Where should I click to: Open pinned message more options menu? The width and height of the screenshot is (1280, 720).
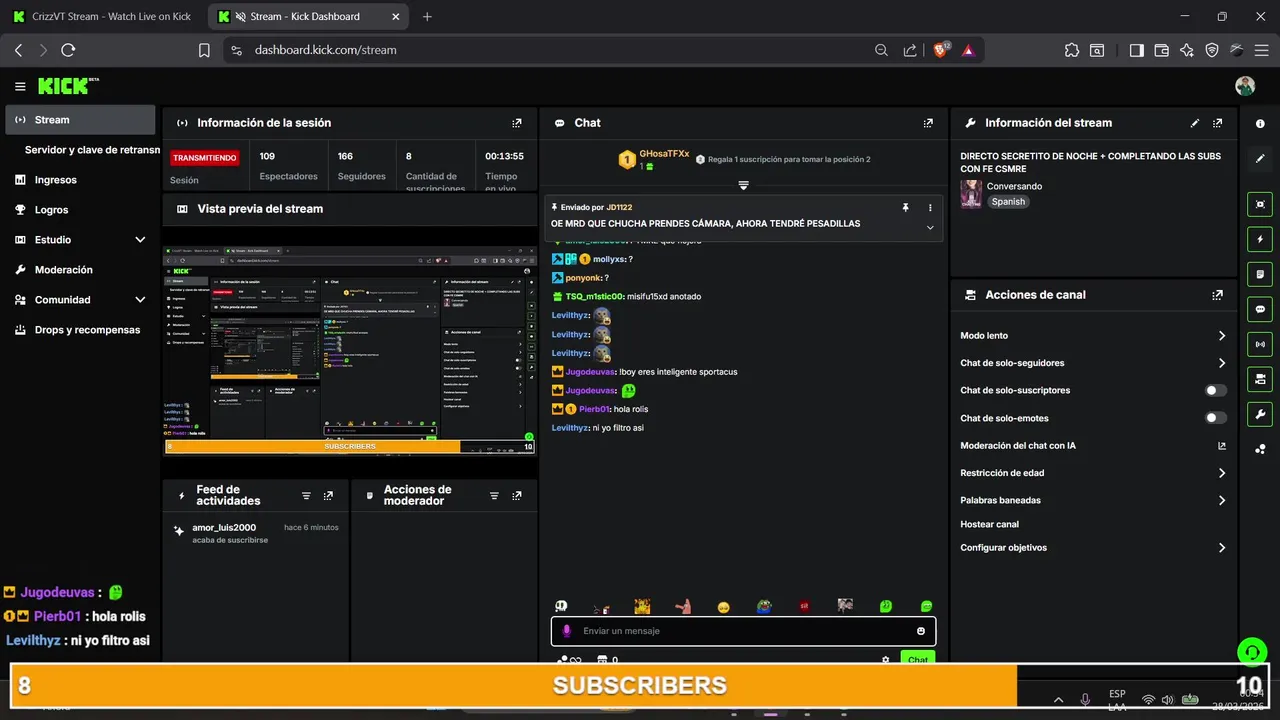(x=930, y=207)
